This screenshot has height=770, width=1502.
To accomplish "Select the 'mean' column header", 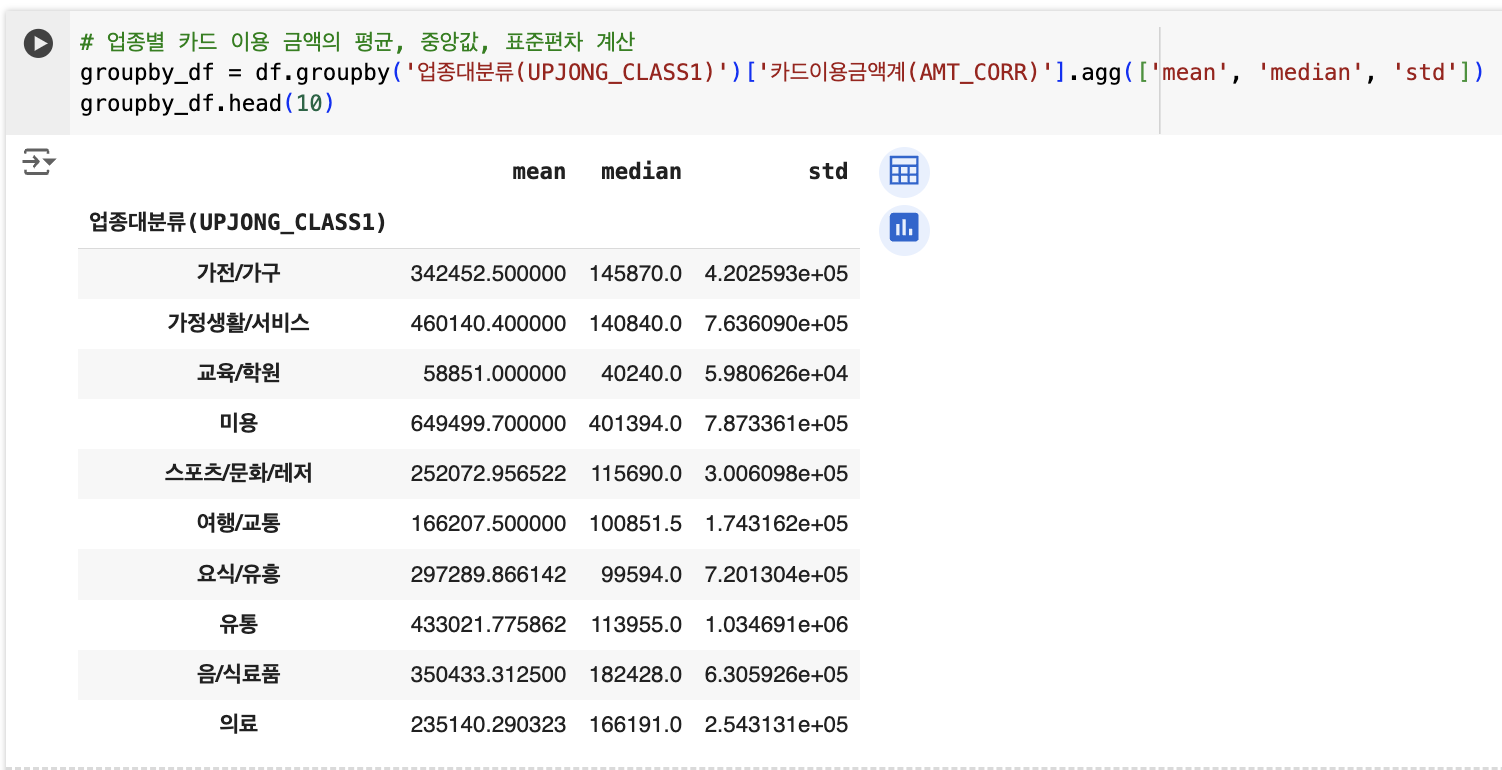I will pyautogui.click(x=539, y=171).
